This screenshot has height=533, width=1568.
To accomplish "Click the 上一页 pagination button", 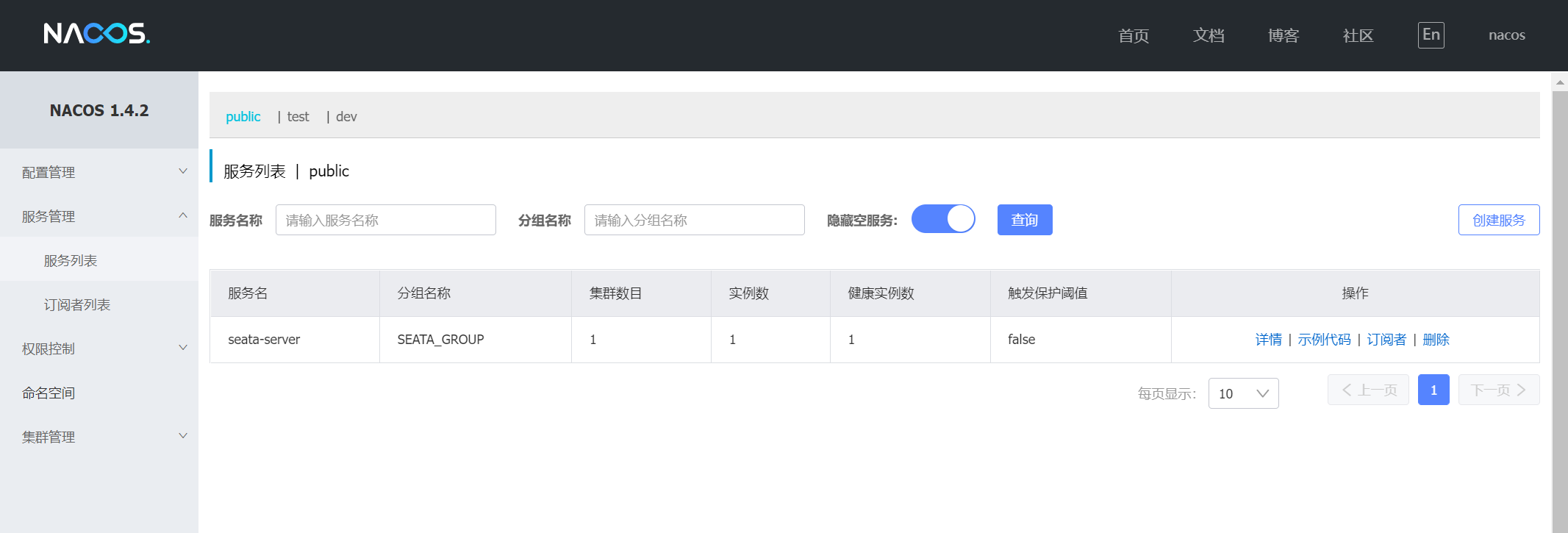I will [1368, 390].
